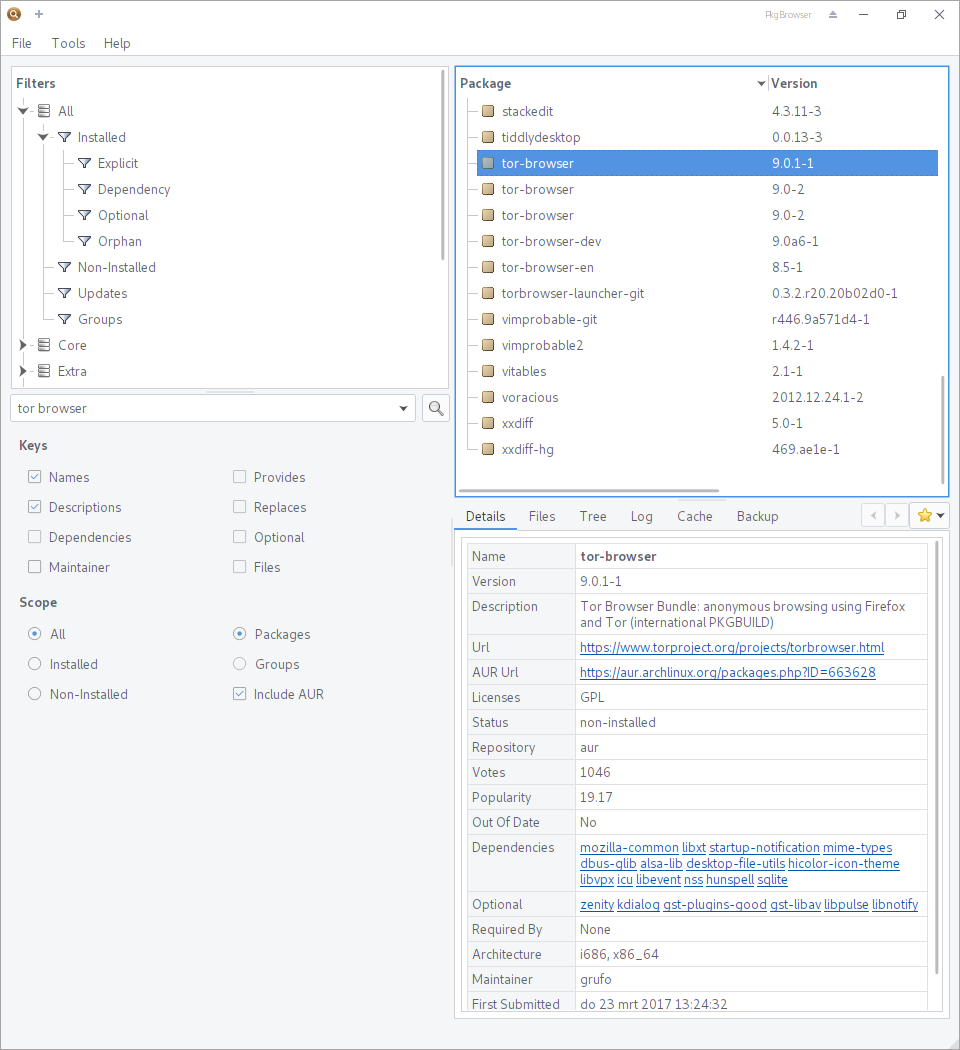Click the Groups filter funnel icon
Screen dimensions: 960x1050
pyautogui.click(x=64, y=319)
